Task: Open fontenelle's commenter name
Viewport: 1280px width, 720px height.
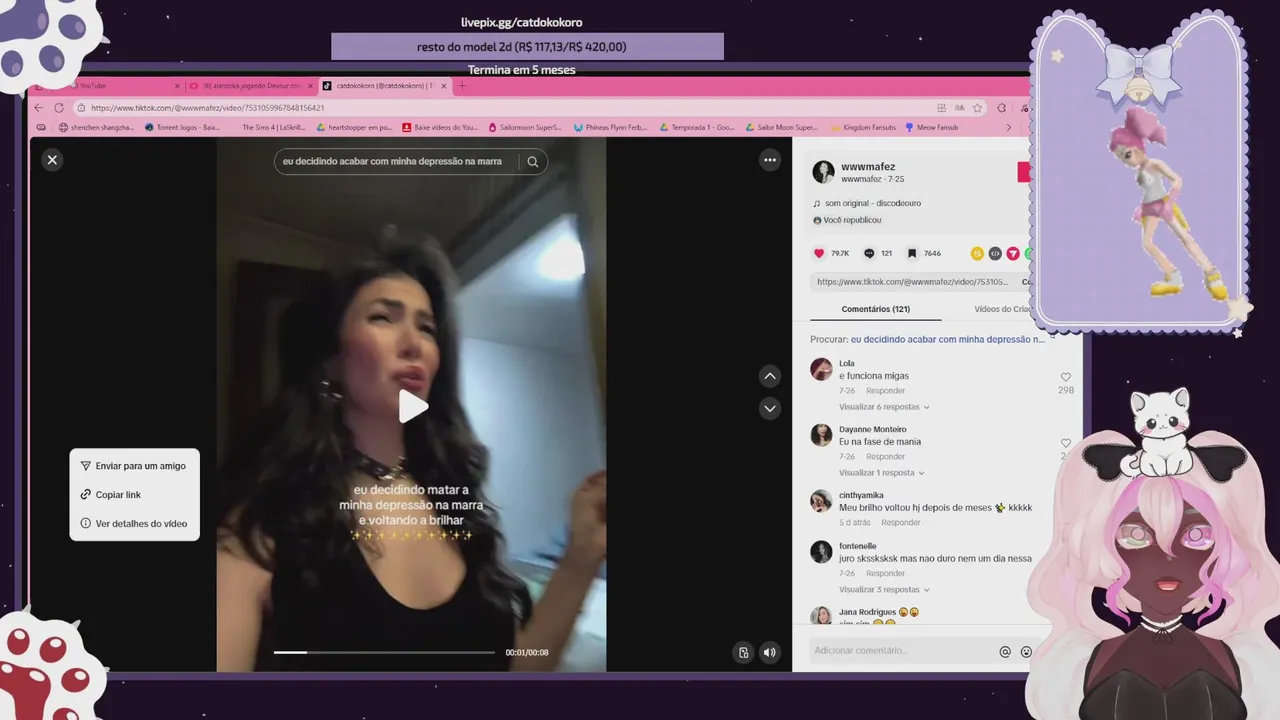Action: point(857,546)
